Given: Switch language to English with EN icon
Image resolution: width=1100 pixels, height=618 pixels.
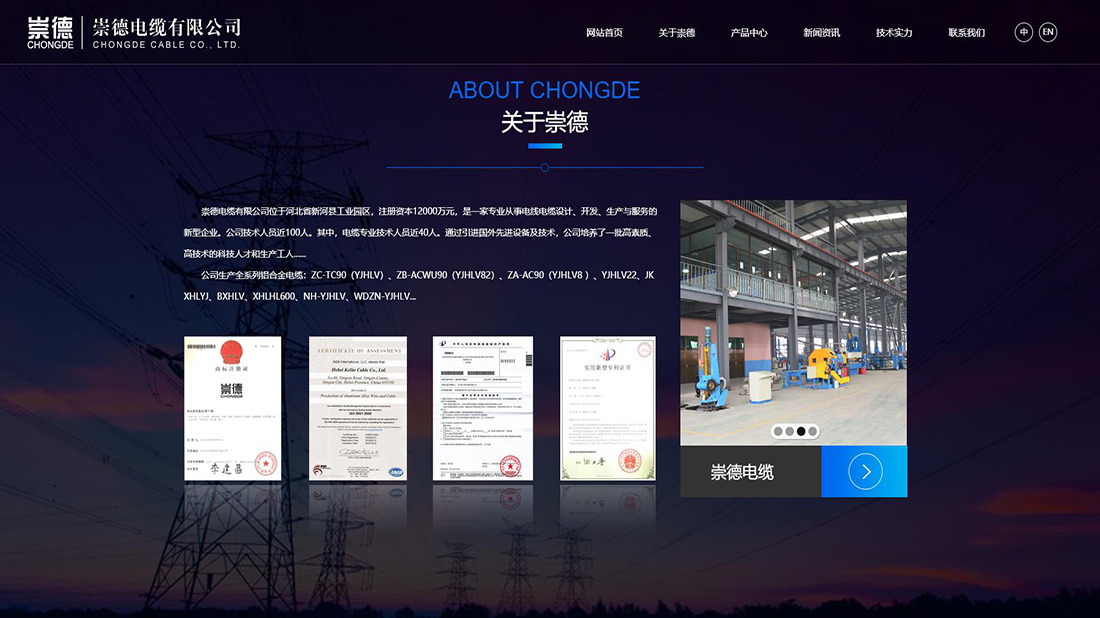Looking at the screenshot, I should coord(1047,32).
